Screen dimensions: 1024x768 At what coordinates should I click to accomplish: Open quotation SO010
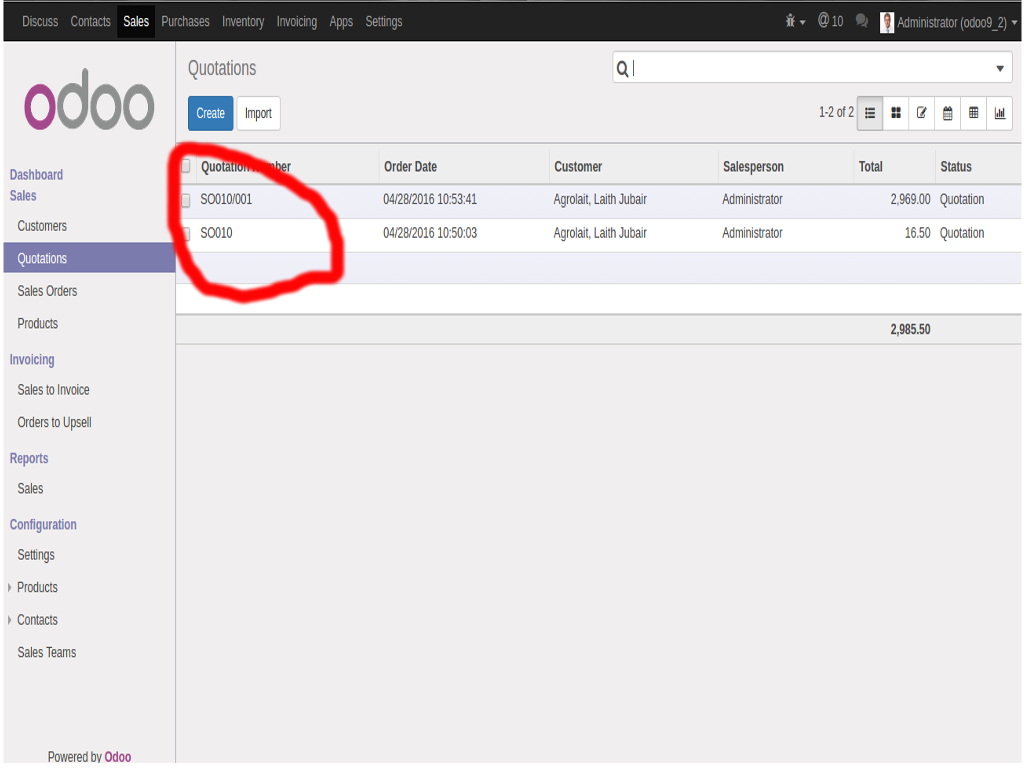tap(216, 233)
